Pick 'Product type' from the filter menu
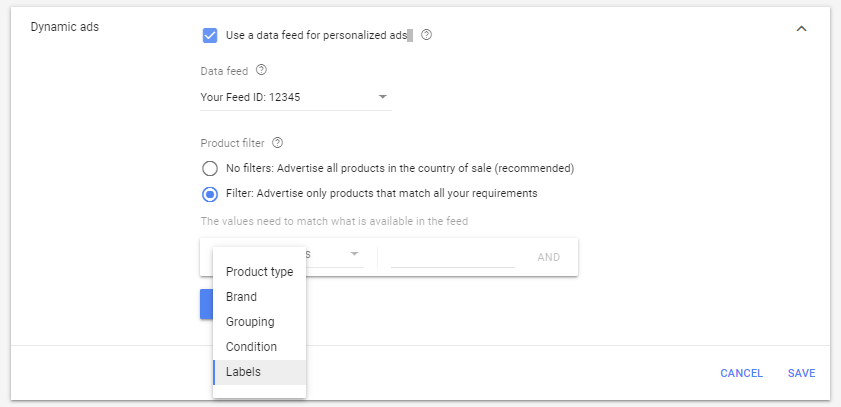Viewport: 841px width, 407px height. pyautogui.click(x=259, y=272)
